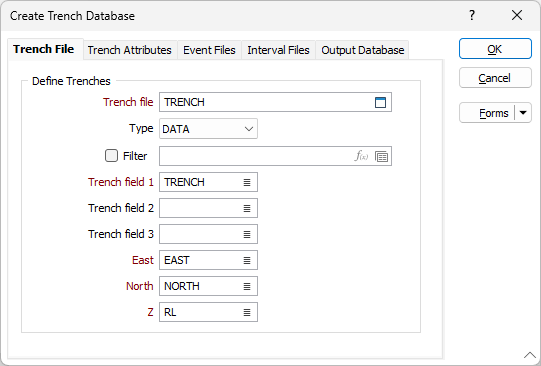541x366 pixels.
Task: Enable the Filter checkbox
Action: (111, 156)
